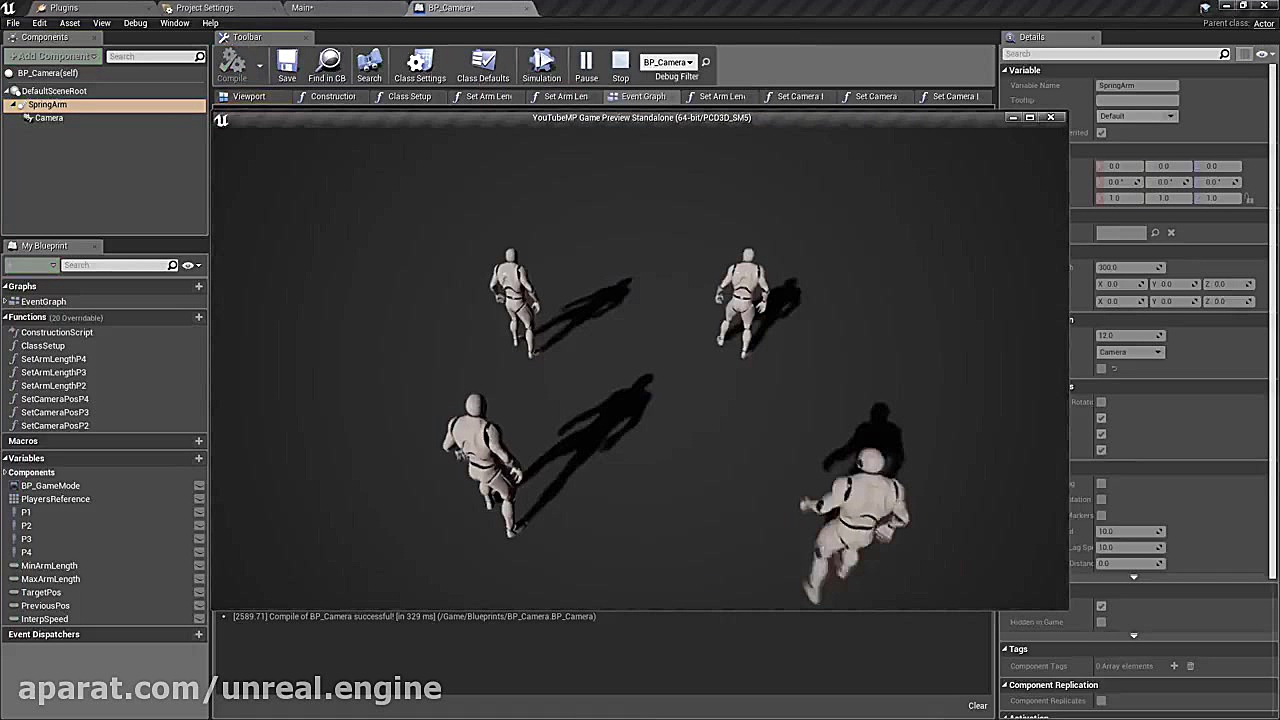Check the checkbox next to Hidden in Game

click(1101, 621)
